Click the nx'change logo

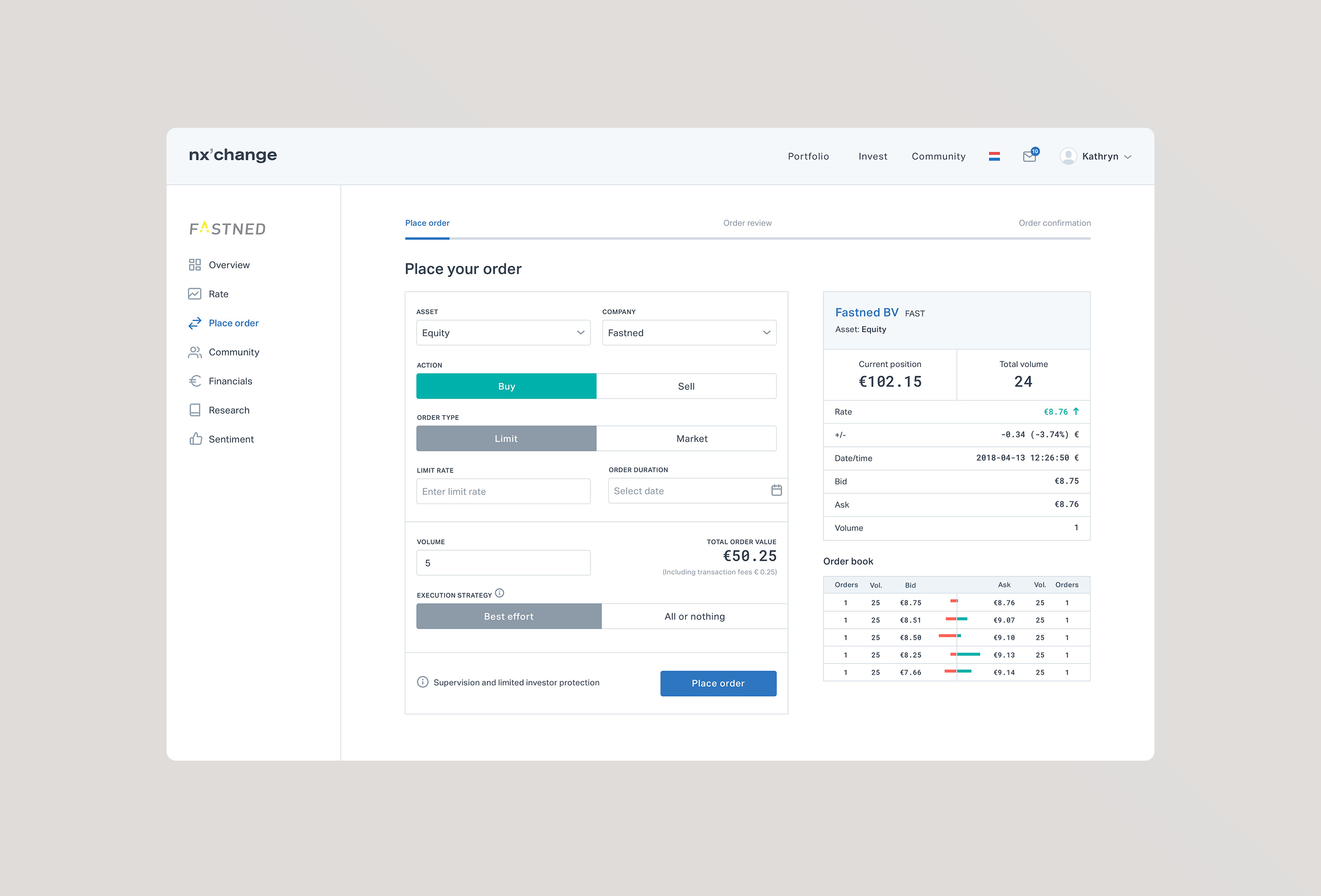pyautogui.click(x=233, y=155)
